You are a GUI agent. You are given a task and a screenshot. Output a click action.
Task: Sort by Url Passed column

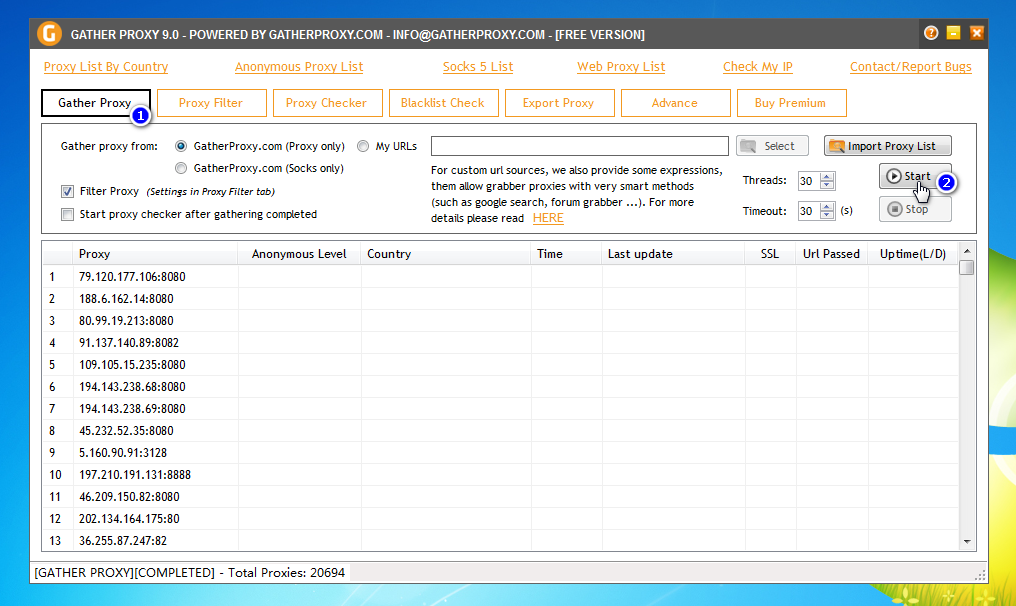click(831, 254)
